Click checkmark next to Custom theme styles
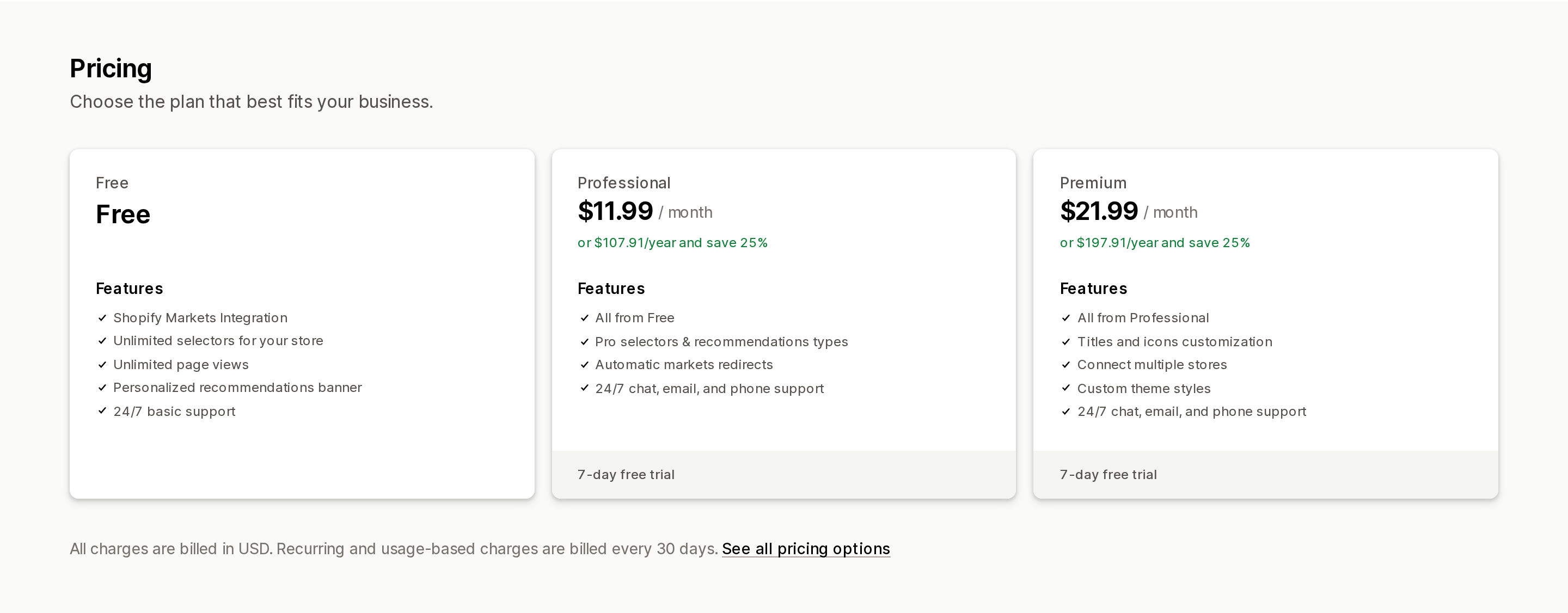The width and height of the screenshot is (1568, 613). pyautogui.click(x=1066, y=388)
